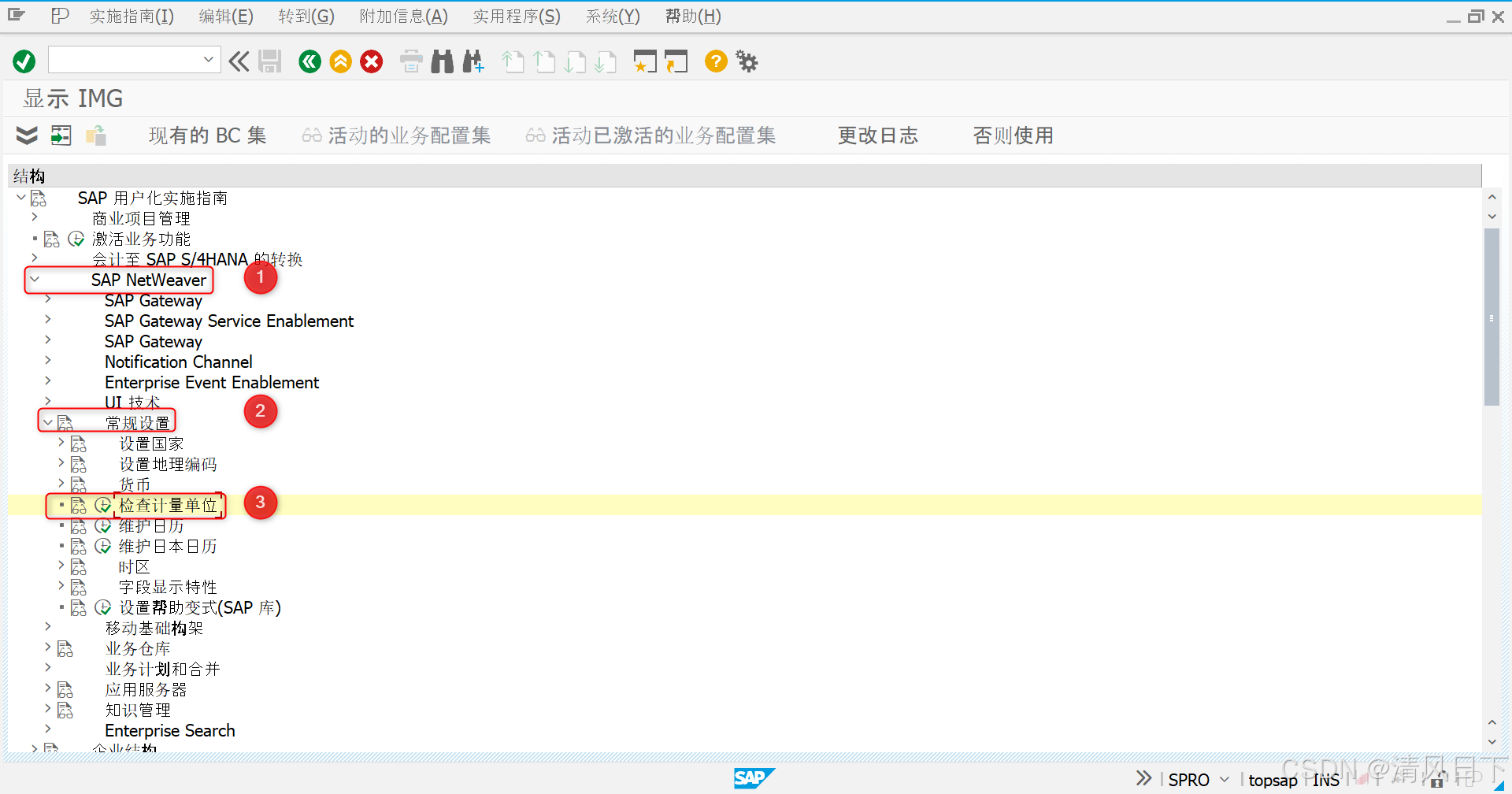Open the 编辑(E) menu

[x=226, y=16]
